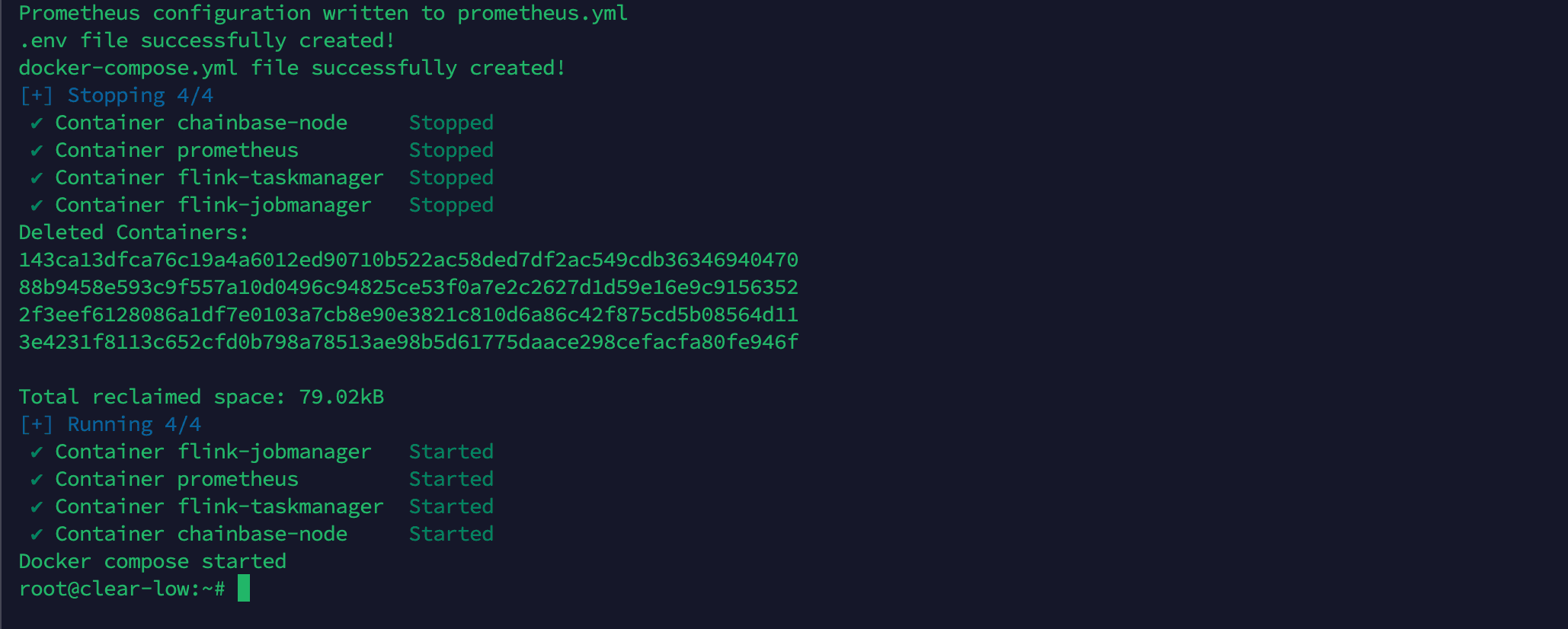Click the container ID starting with 2f3eef61
The height and width of the screenshot is (629, 1568).
click(x=408, y=314)
